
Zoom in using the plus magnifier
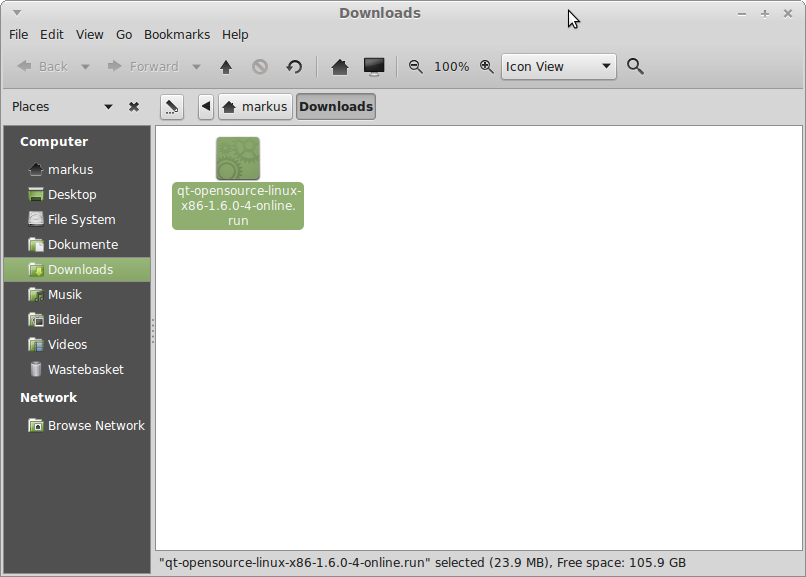486,67
